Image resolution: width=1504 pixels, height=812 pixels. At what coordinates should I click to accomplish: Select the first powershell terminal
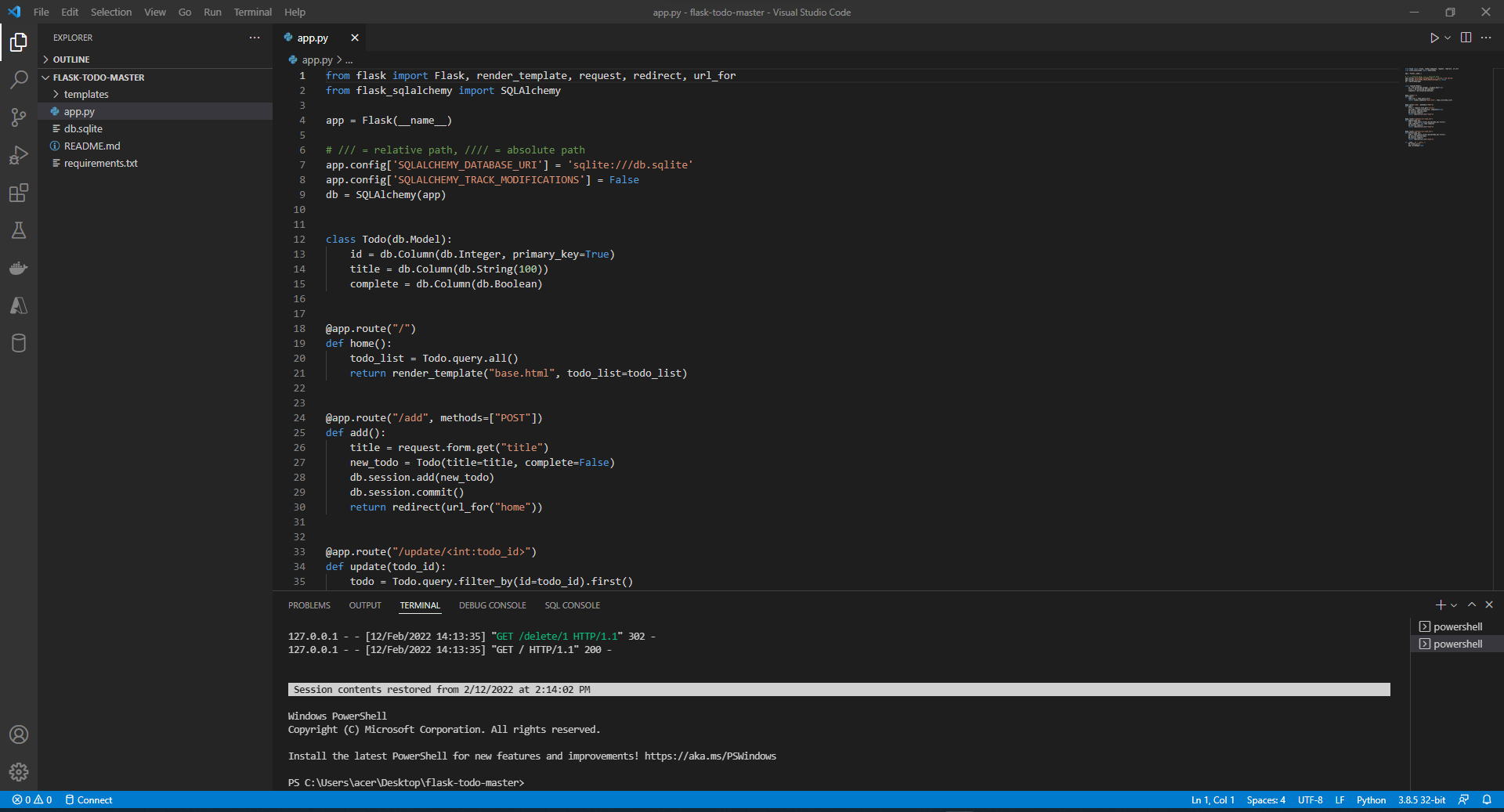(x=1457, y=626)
